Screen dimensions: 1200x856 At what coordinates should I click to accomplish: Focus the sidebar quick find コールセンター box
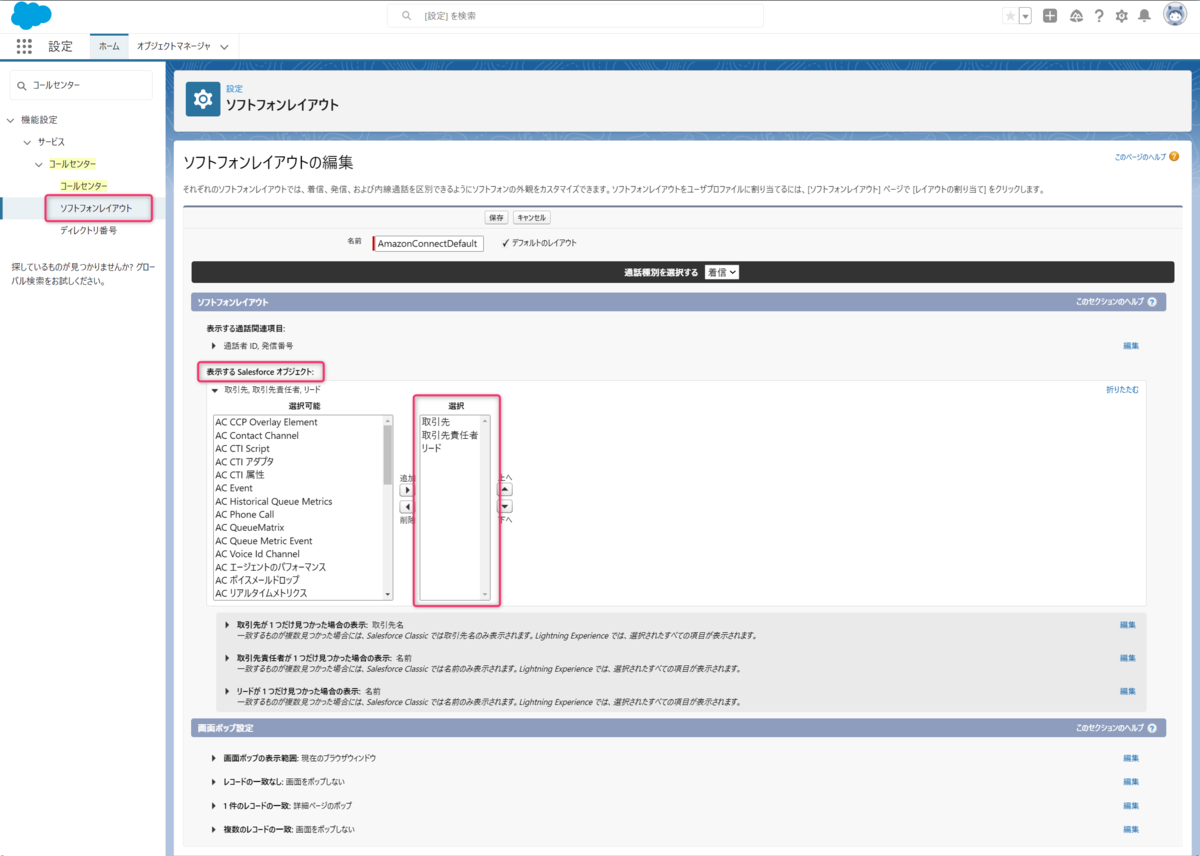pyautogui.click(x=82, y=85)
